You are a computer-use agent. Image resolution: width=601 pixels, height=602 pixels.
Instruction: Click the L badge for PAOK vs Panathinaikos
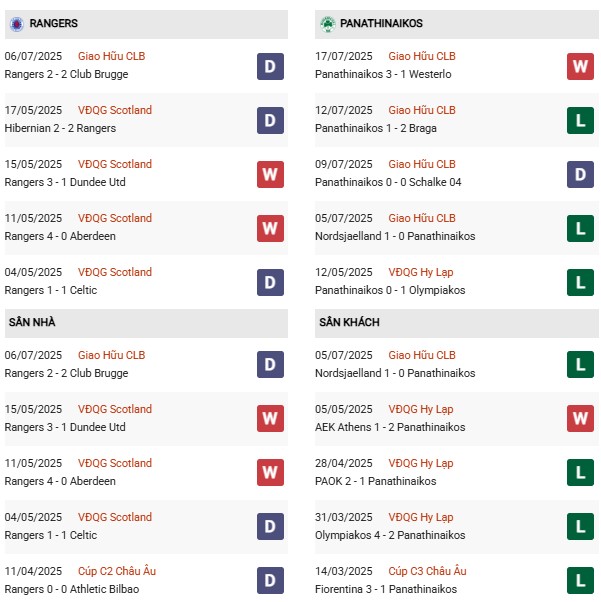[580, 473]
